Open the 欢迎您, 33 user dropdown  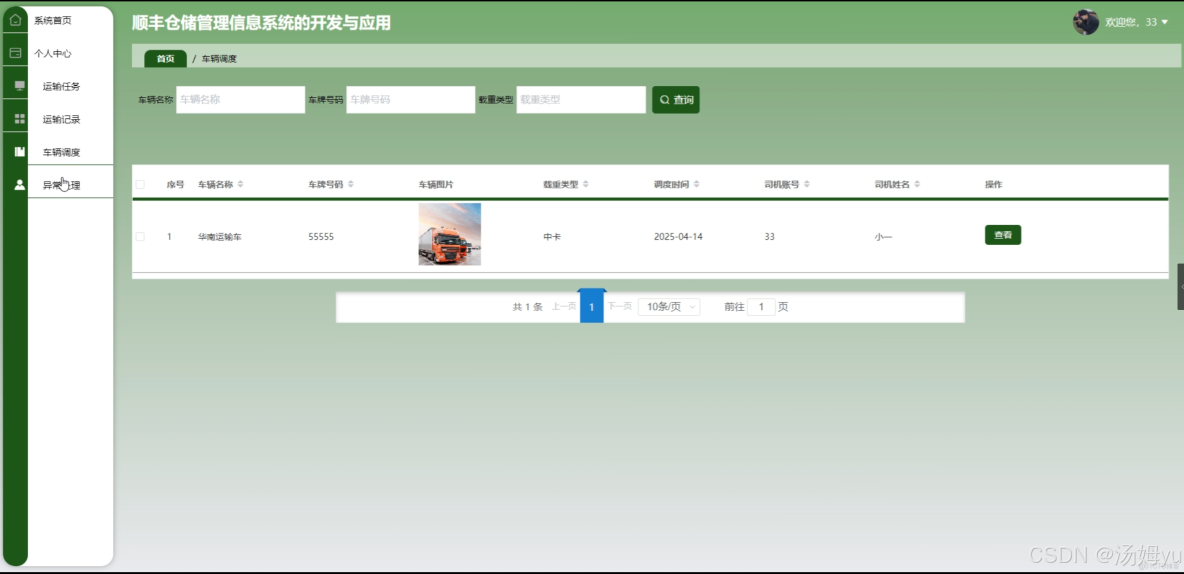click(1136, 22)
